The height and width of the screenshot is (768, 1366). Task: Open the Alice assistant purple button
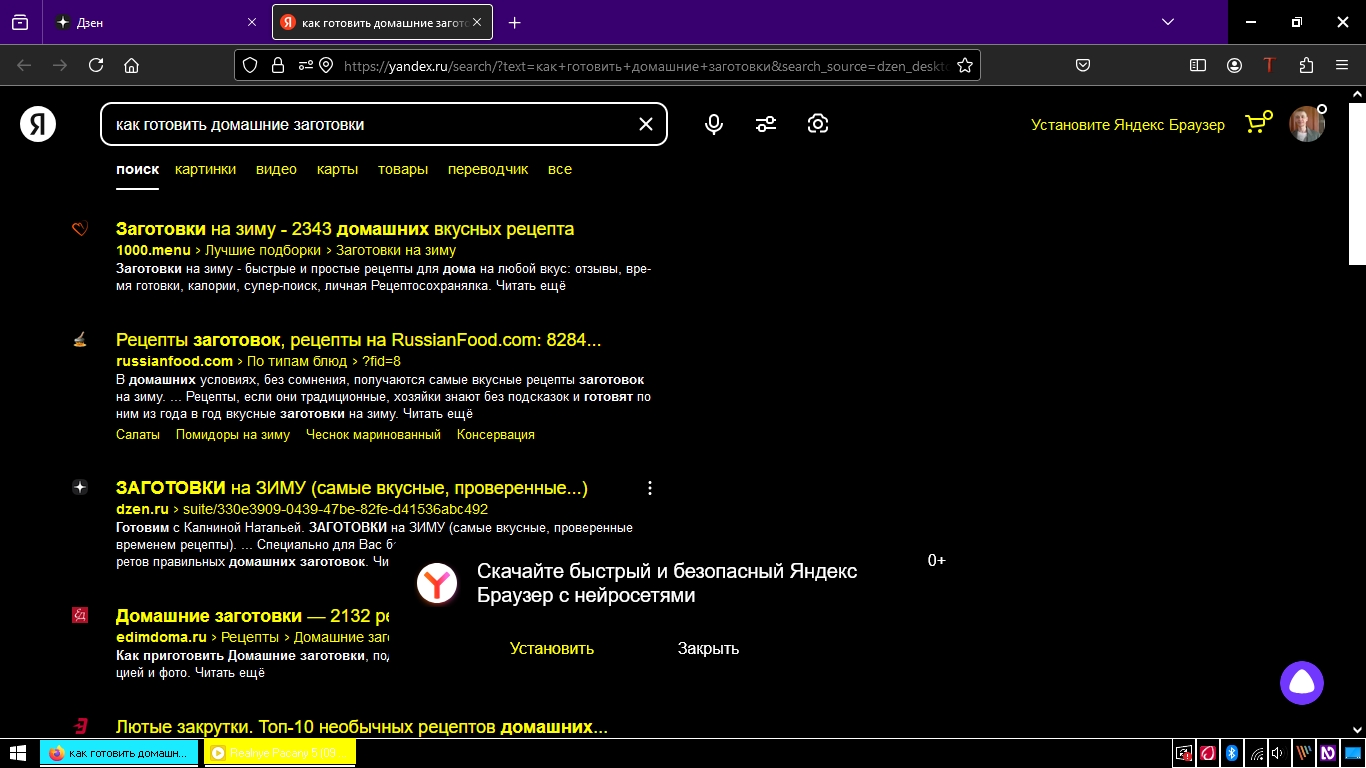(1302, 683)
